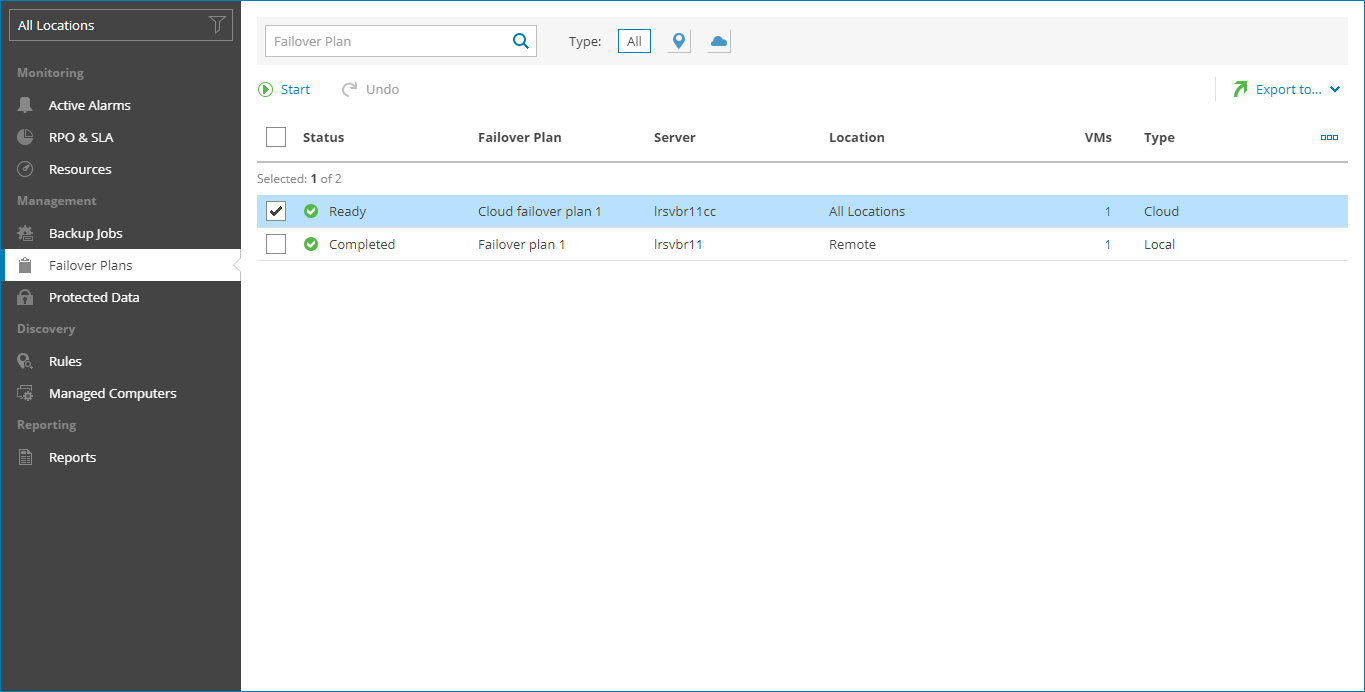Click the 'Completed' status text
Screen dimensions: 1365x692
click(x=362, y=244)
